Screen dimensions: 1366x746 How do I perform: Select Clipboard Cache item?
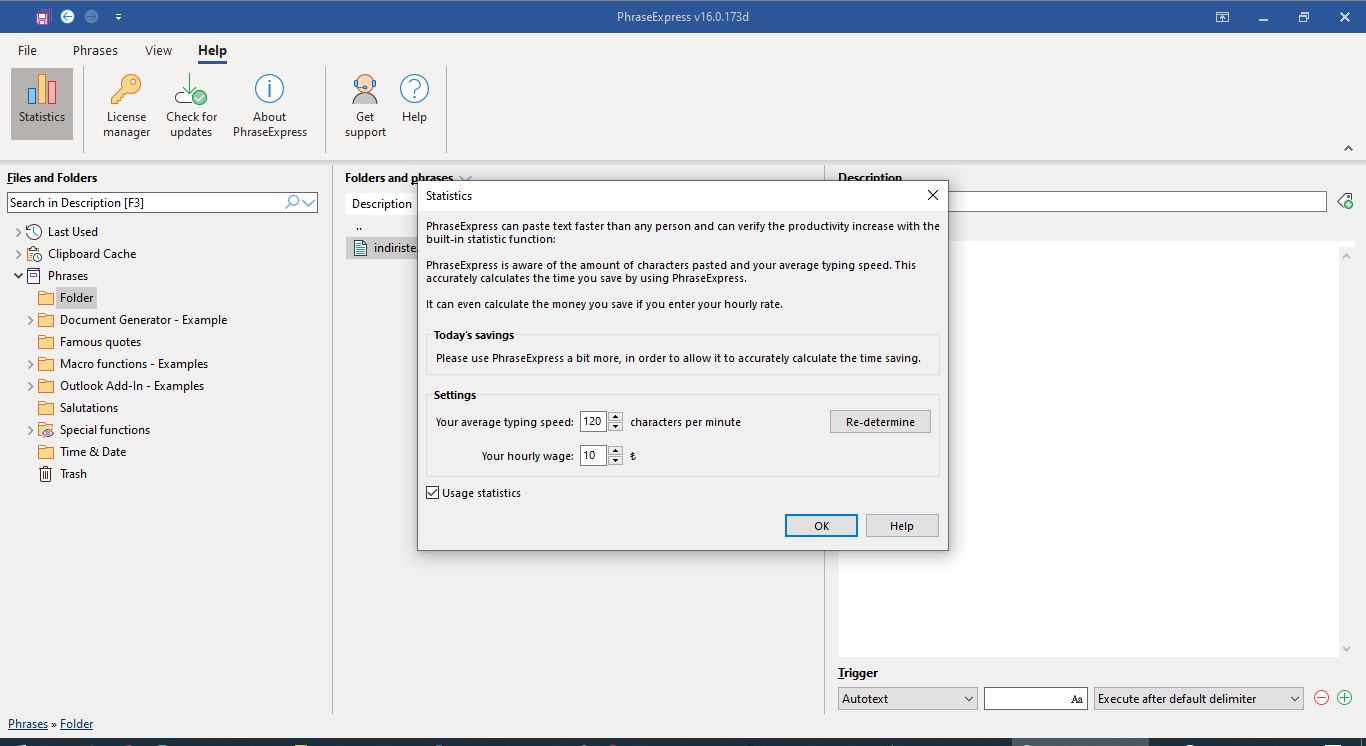pyautogui.click(x=92, y=254)
